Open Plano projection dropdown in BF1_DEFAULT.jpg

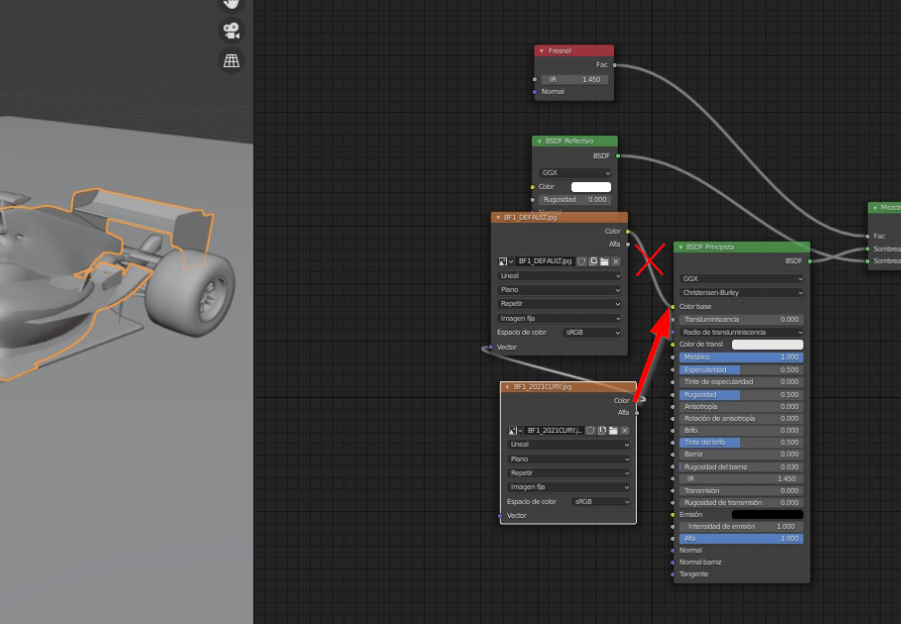tap(560, 290)
